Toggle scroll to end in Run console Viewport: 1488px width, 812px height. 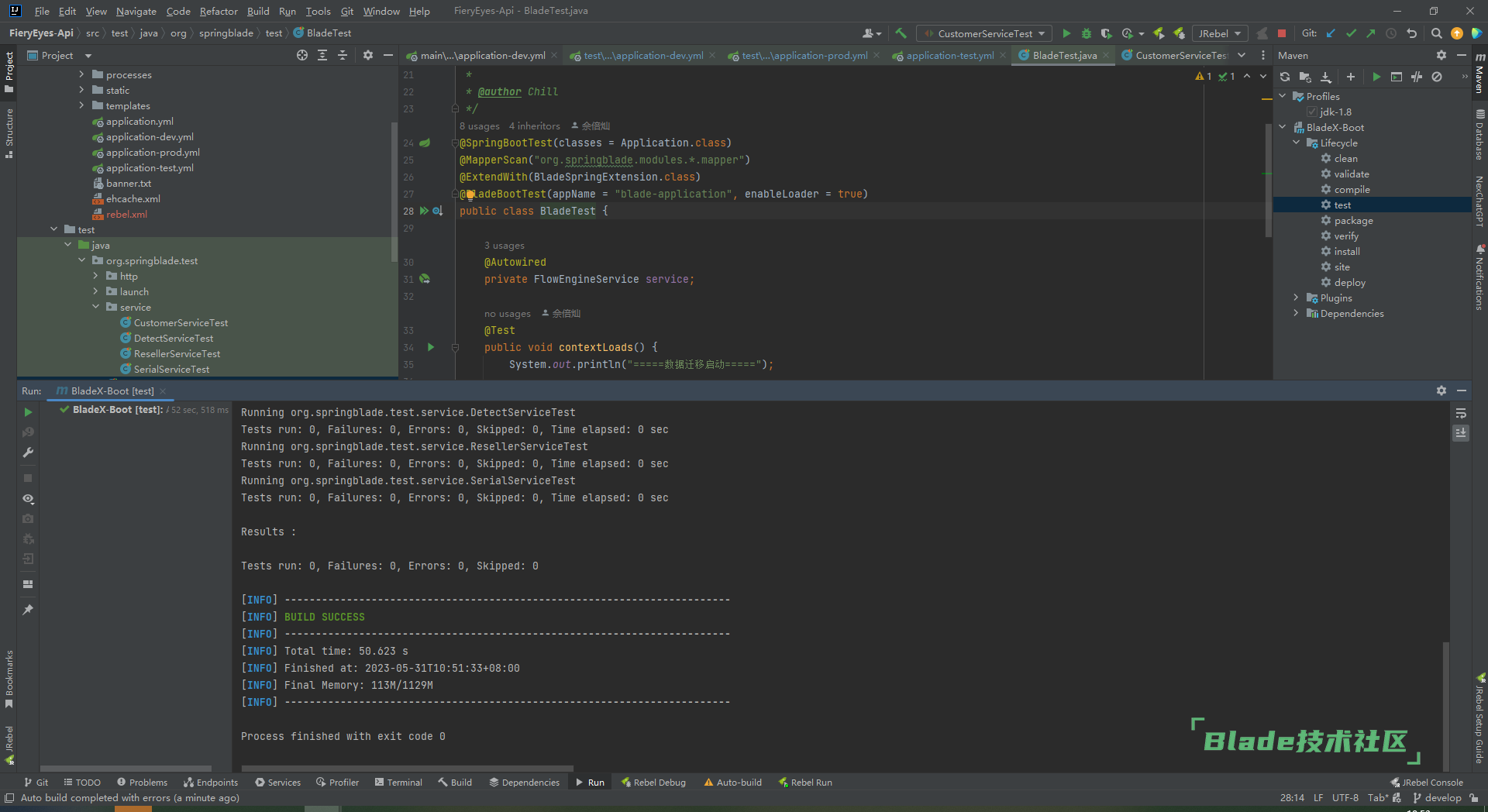(1461, 433)
